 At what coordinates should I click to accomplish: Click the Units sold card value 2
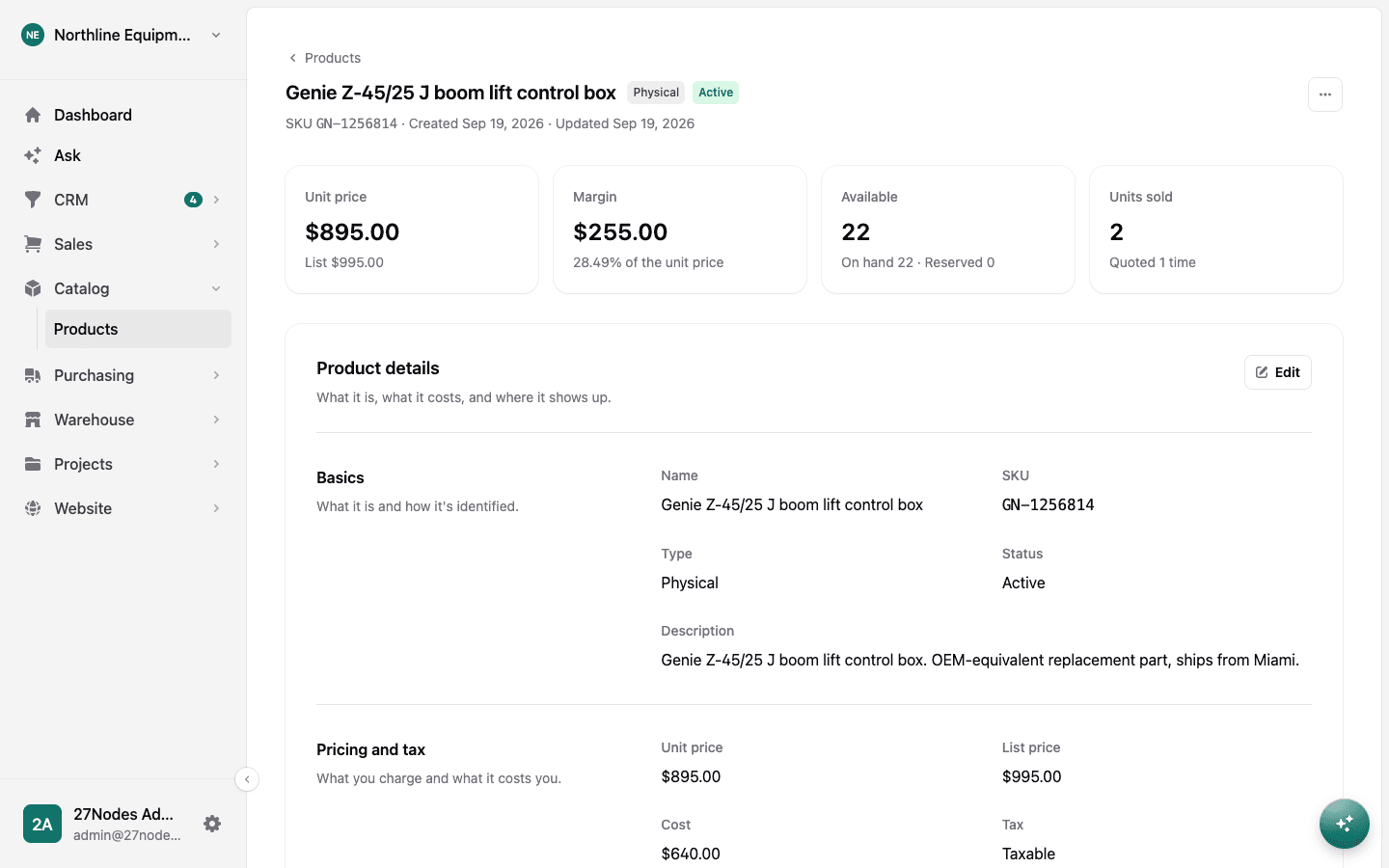pos(1116,232)
